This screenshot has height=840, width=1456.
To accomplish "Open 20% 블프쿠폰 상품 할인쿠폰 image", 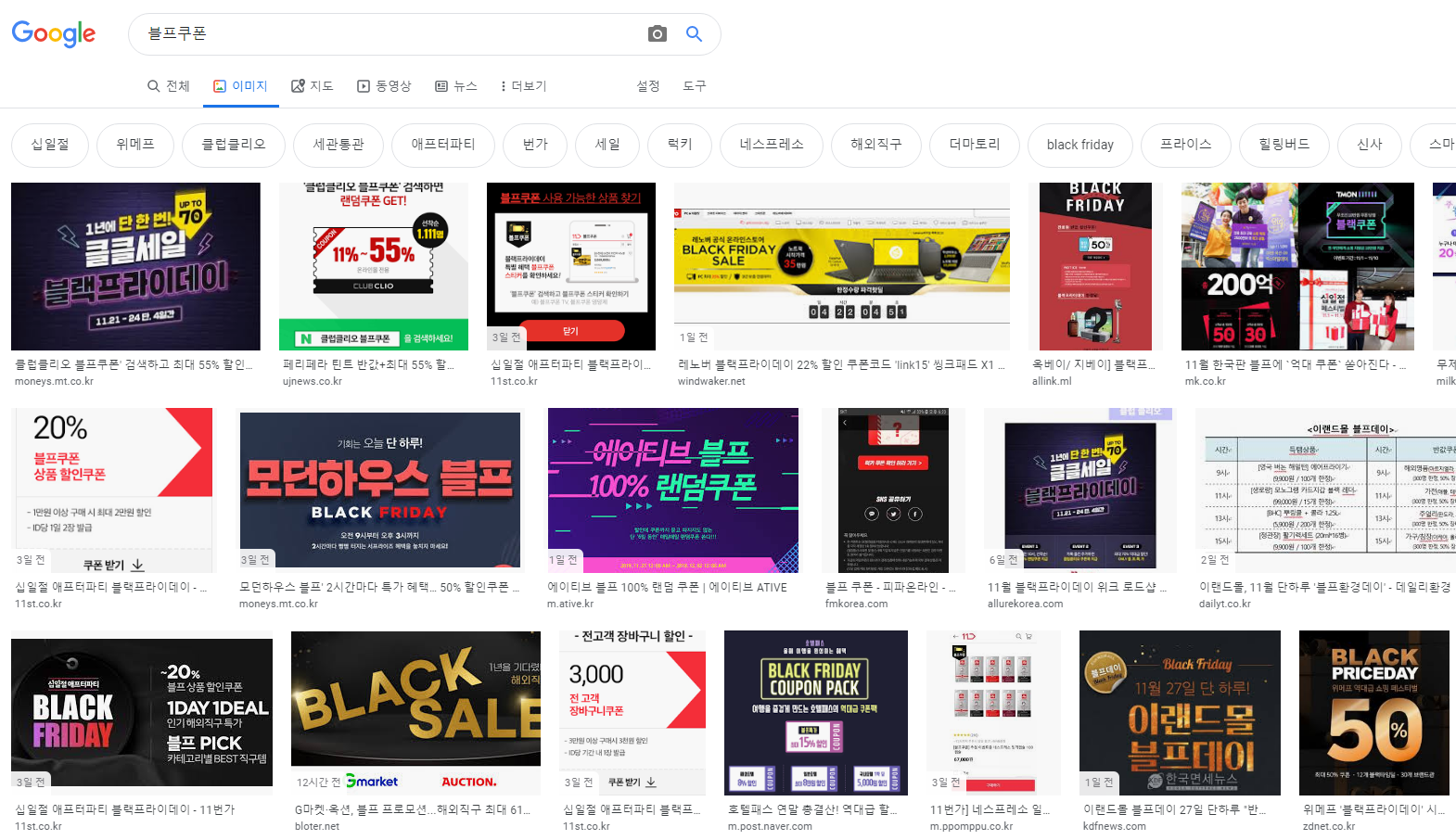I will tap(114, 490).
